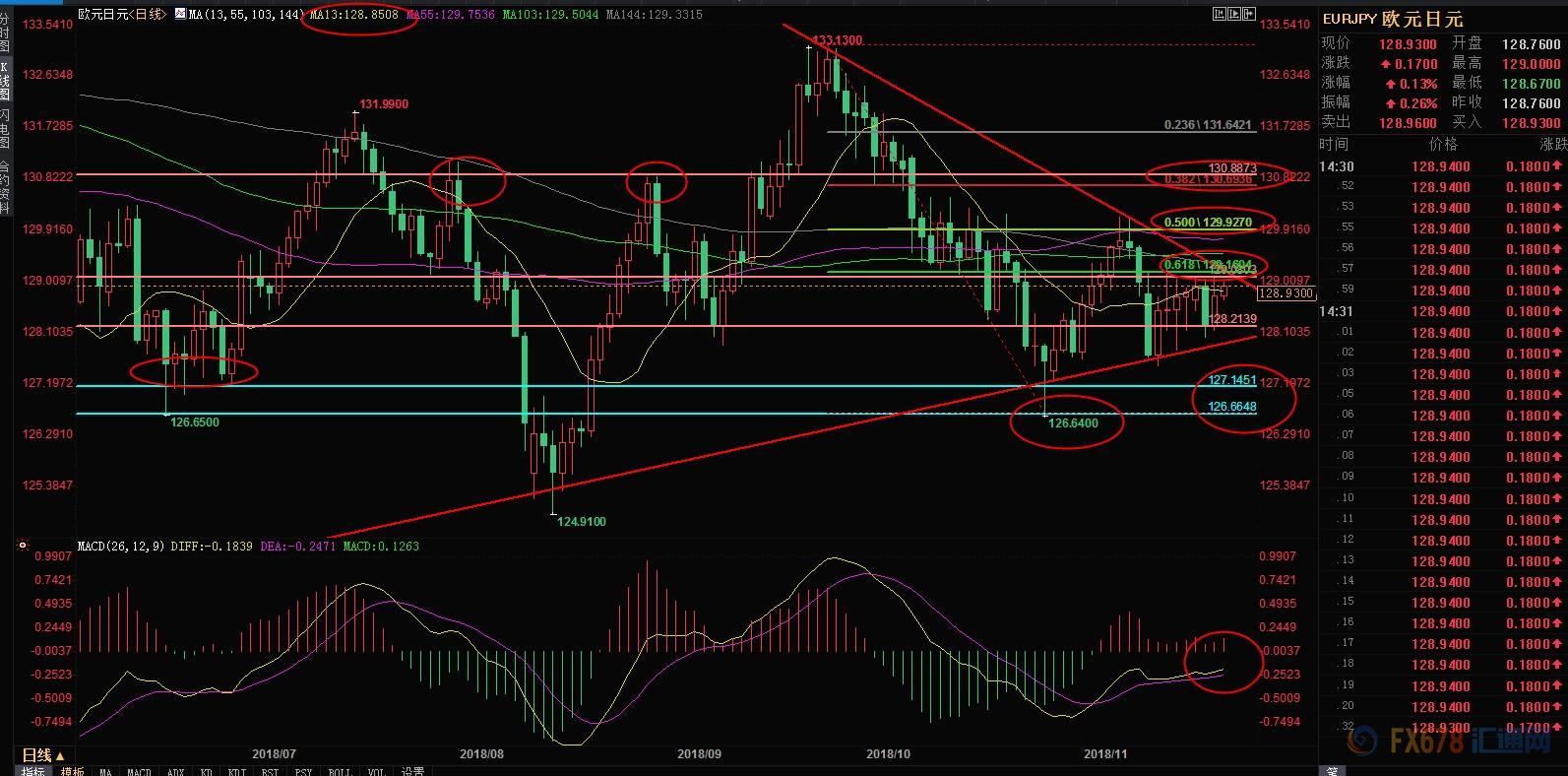Click the 0.236\131.6421 Fibonacci level label

pyautogui.click(x=1208, y=125)
